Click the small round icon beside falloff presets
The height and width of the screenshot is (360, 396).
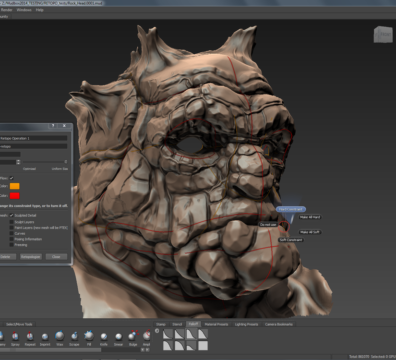(x=157, y=331)
